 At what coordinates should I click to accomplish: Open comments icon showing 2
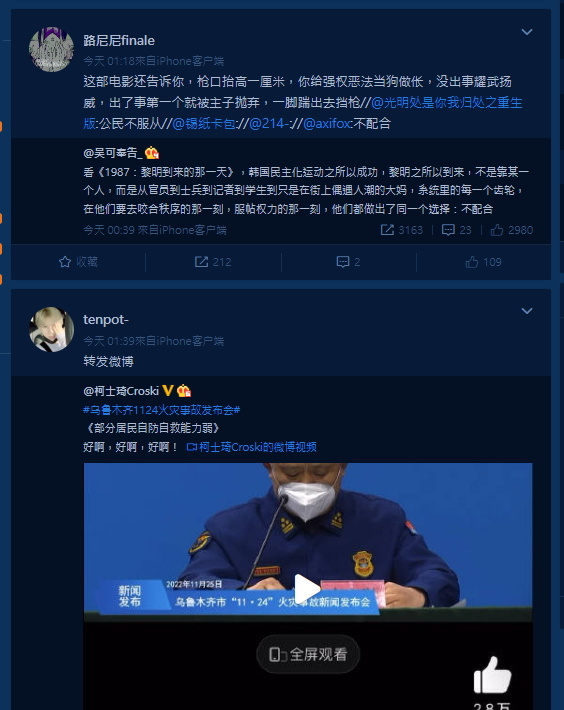click(x=348, y=262)
